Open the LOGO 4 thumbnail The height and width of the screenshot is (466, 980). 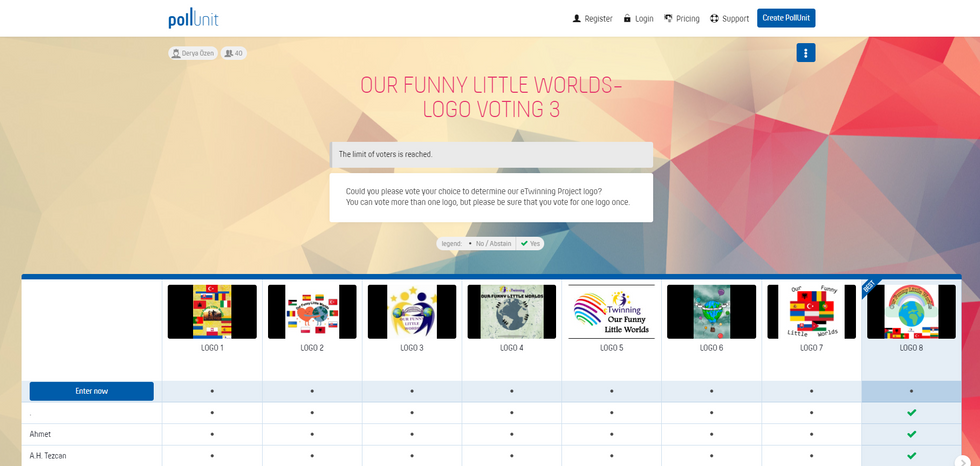pyautogui.click(x=512, y=312)
